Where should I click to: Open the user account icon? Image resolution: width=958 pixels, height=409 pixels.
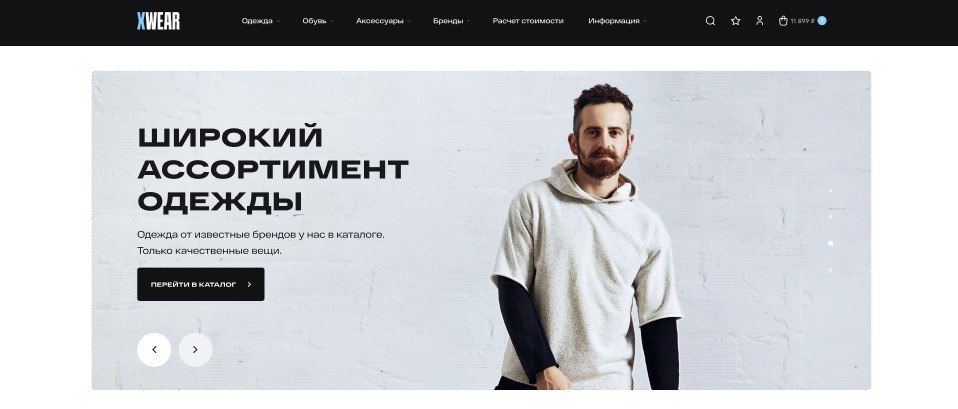(759, 21)
